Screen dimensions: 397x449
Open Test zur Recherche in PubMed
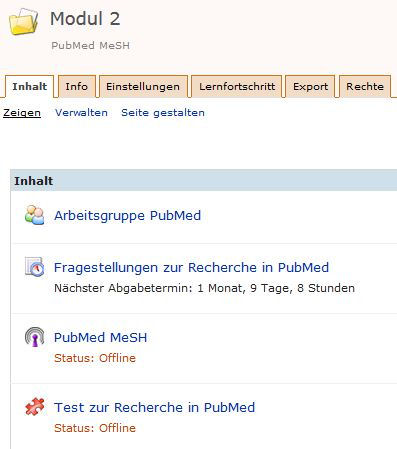point(154,407)
